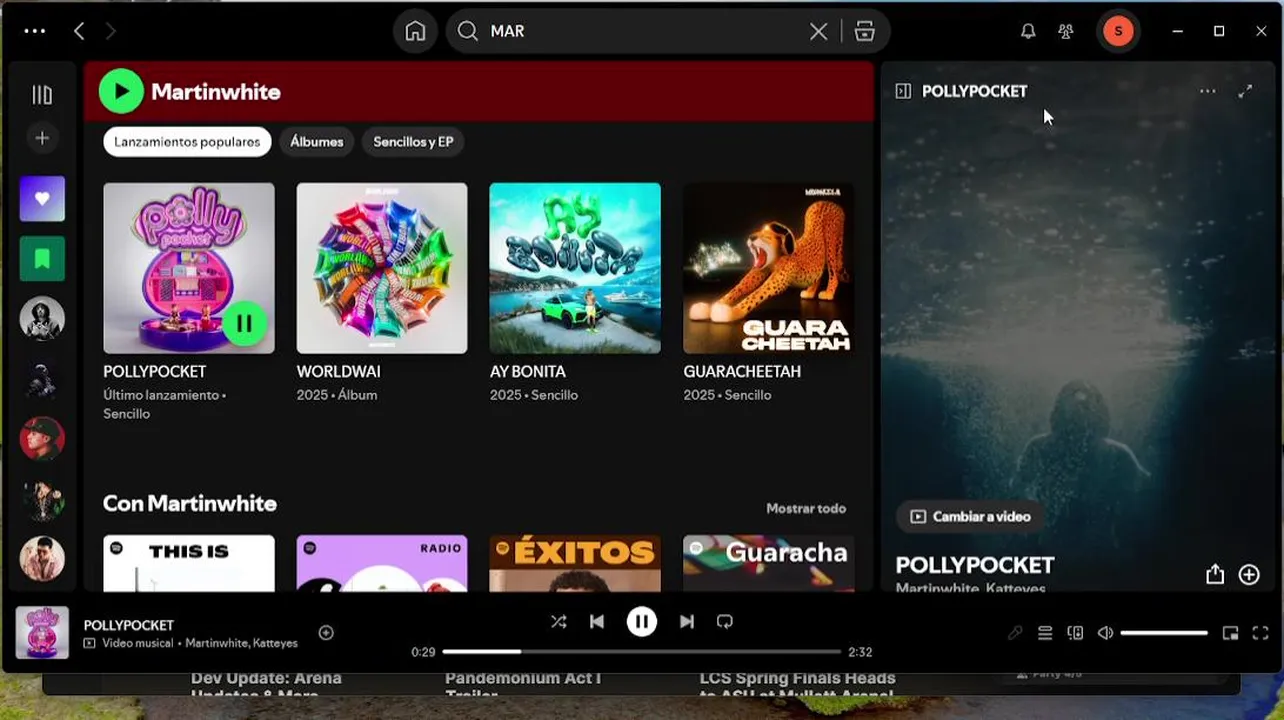Select Sencillos y EP filter
The image size is (1284, 720).
coord(413,142)
